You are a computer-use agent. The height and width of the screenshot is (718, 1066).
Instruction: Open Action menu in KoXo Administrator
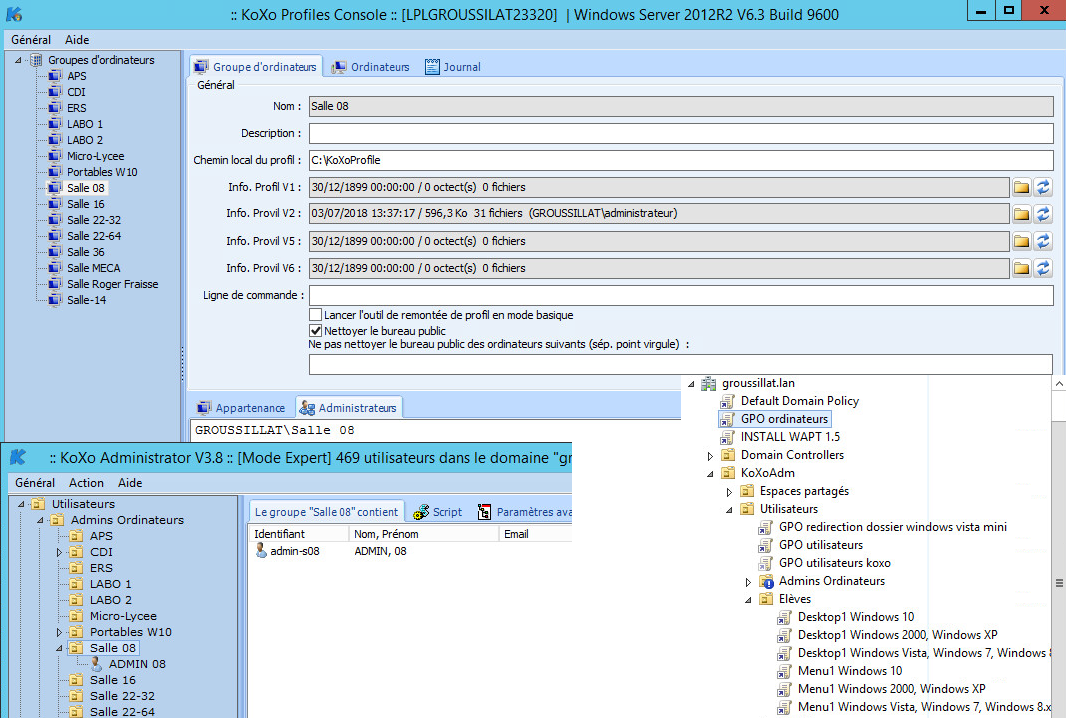pyautogui.click(x=86, y=483)
